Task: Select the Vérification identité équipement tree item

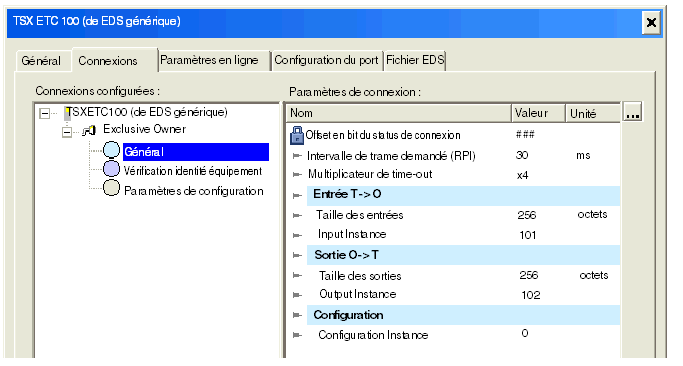Action: click(193, 171)
